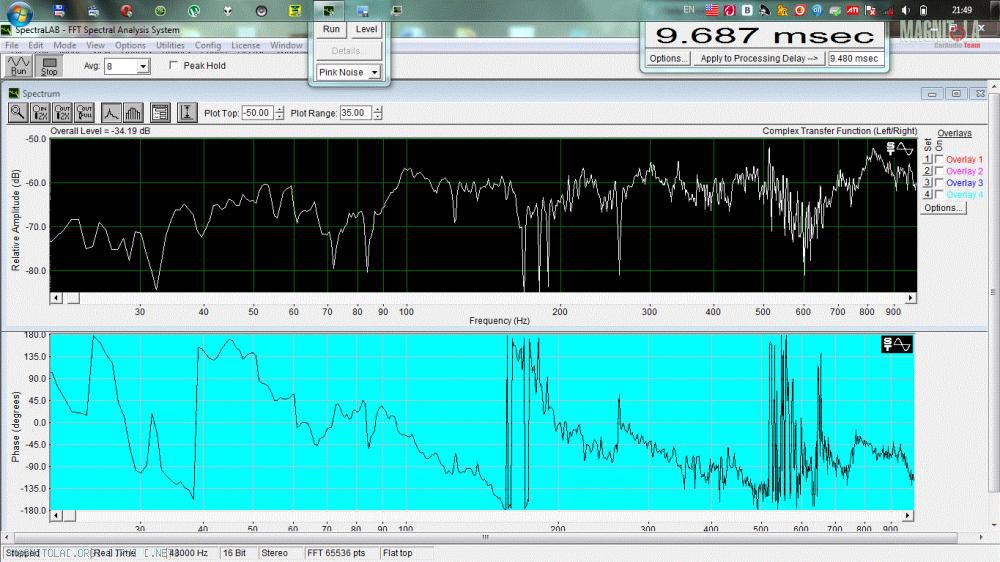
Task: Open the Mode menu
Action: [64, 45]
